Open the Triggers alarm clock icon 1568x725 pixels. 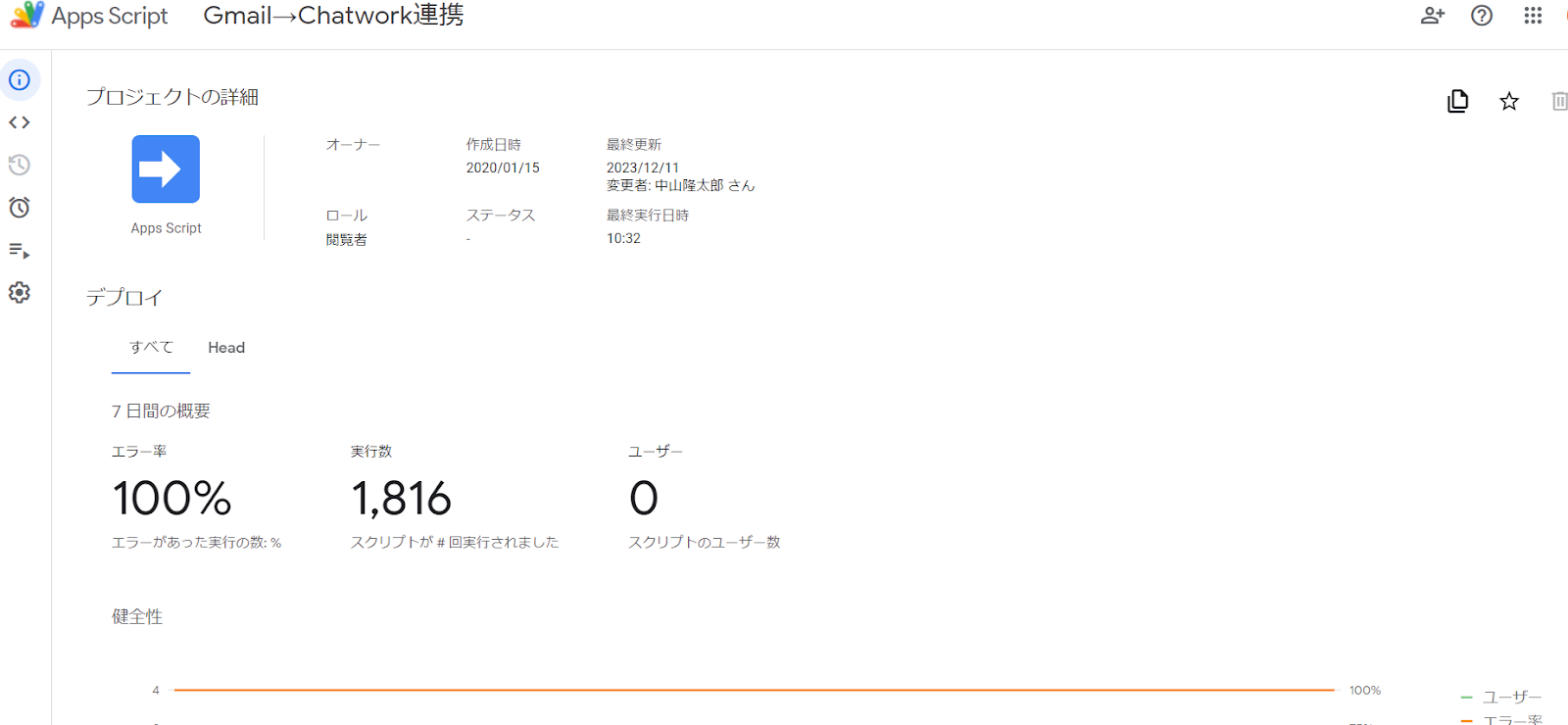20,208
